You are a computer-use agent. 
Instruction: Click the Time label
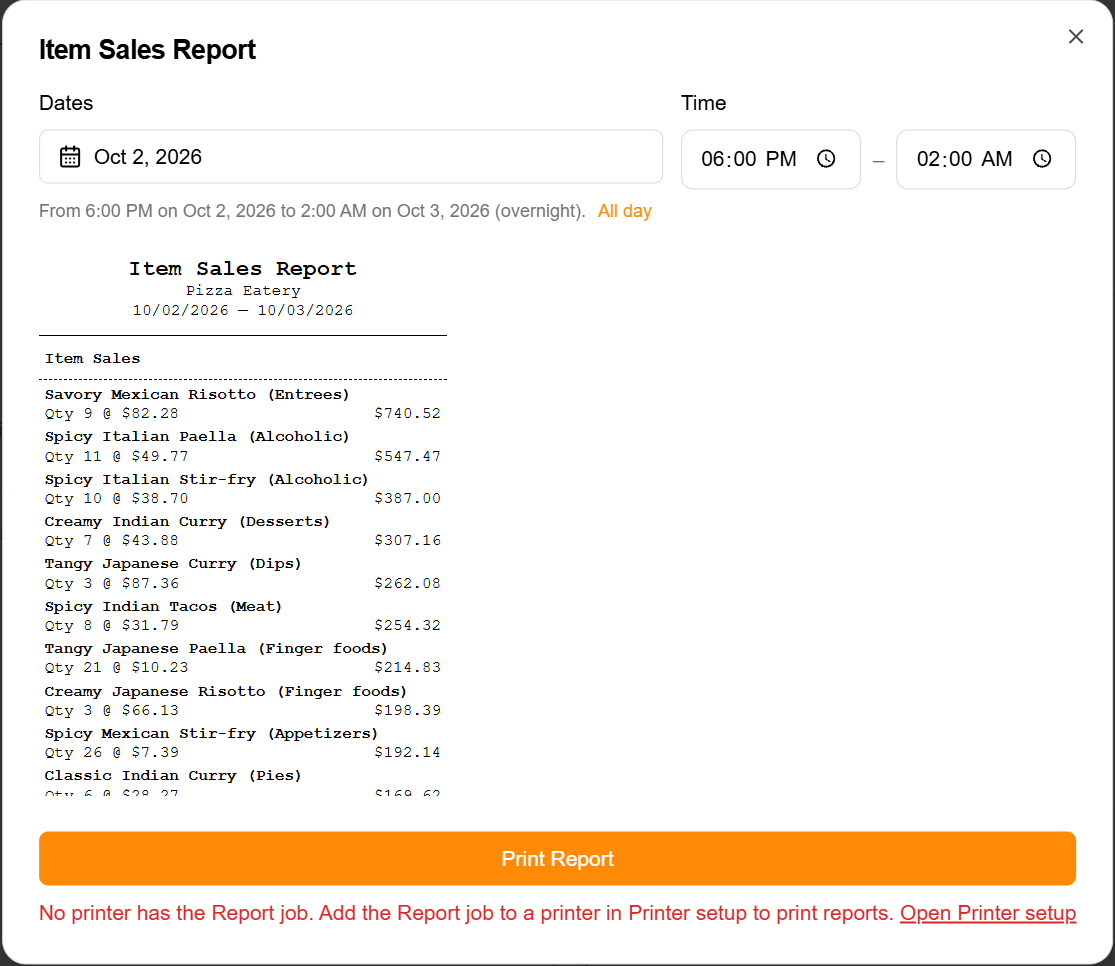coord(703,103)
